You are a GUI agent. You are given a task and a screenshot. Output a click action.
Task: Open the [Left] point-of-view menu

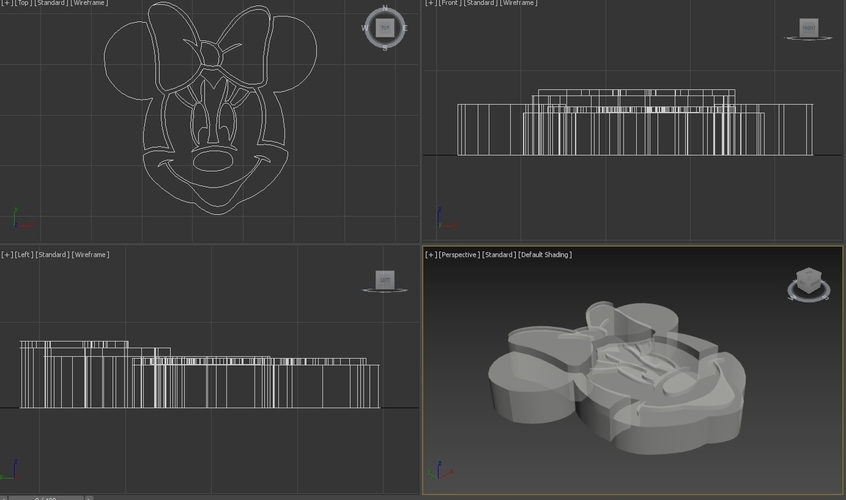[24, 255]
